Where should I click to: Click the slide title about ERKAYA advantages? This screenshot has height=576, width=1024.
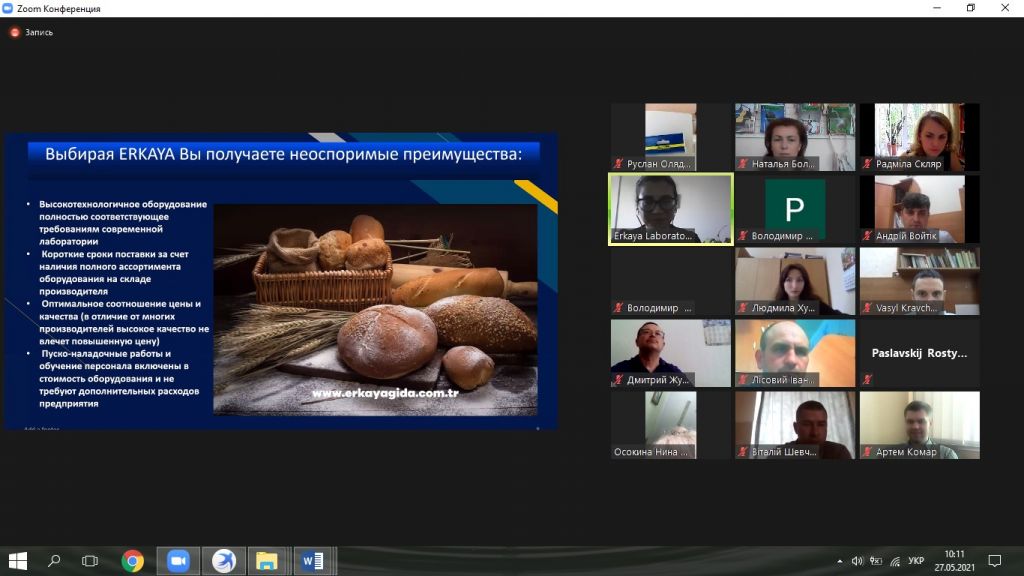[283, 154]
